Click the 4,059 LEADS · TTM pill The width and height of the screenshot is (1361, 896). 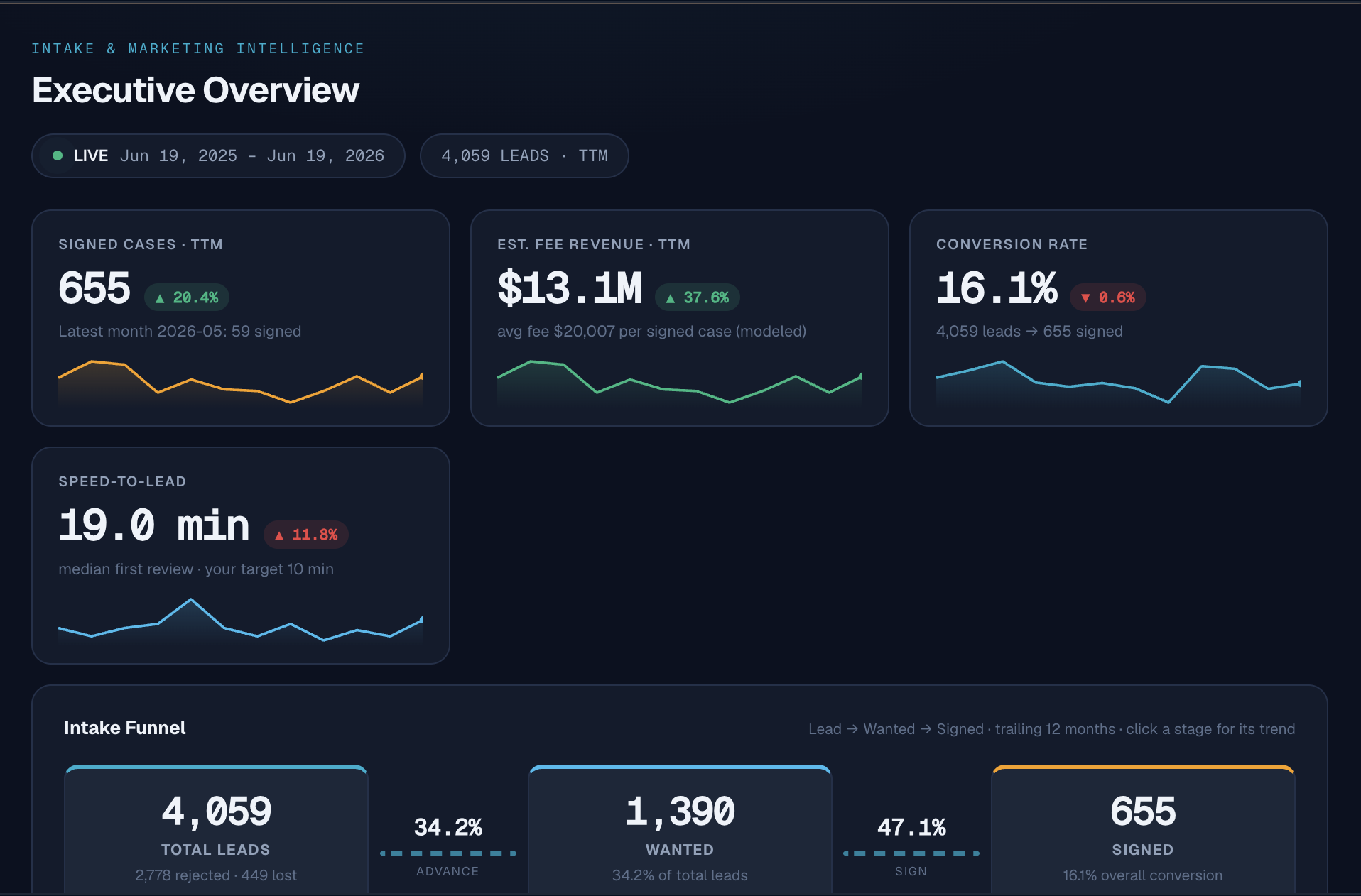pos(524,155)
